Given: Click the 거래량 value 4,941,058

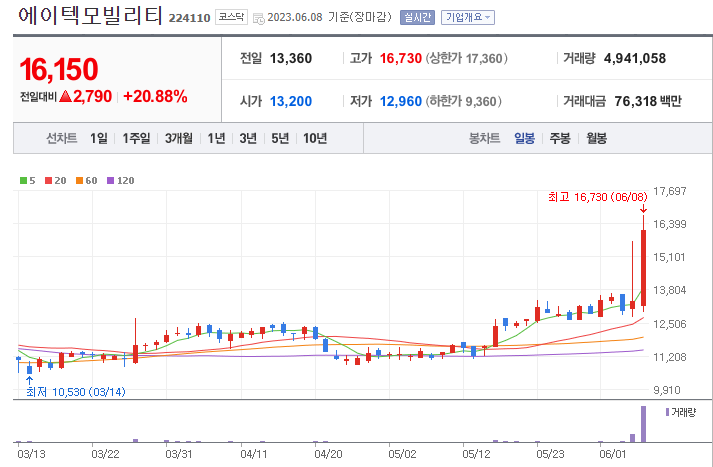Looking at the screenshot, I should coord(635,58).
